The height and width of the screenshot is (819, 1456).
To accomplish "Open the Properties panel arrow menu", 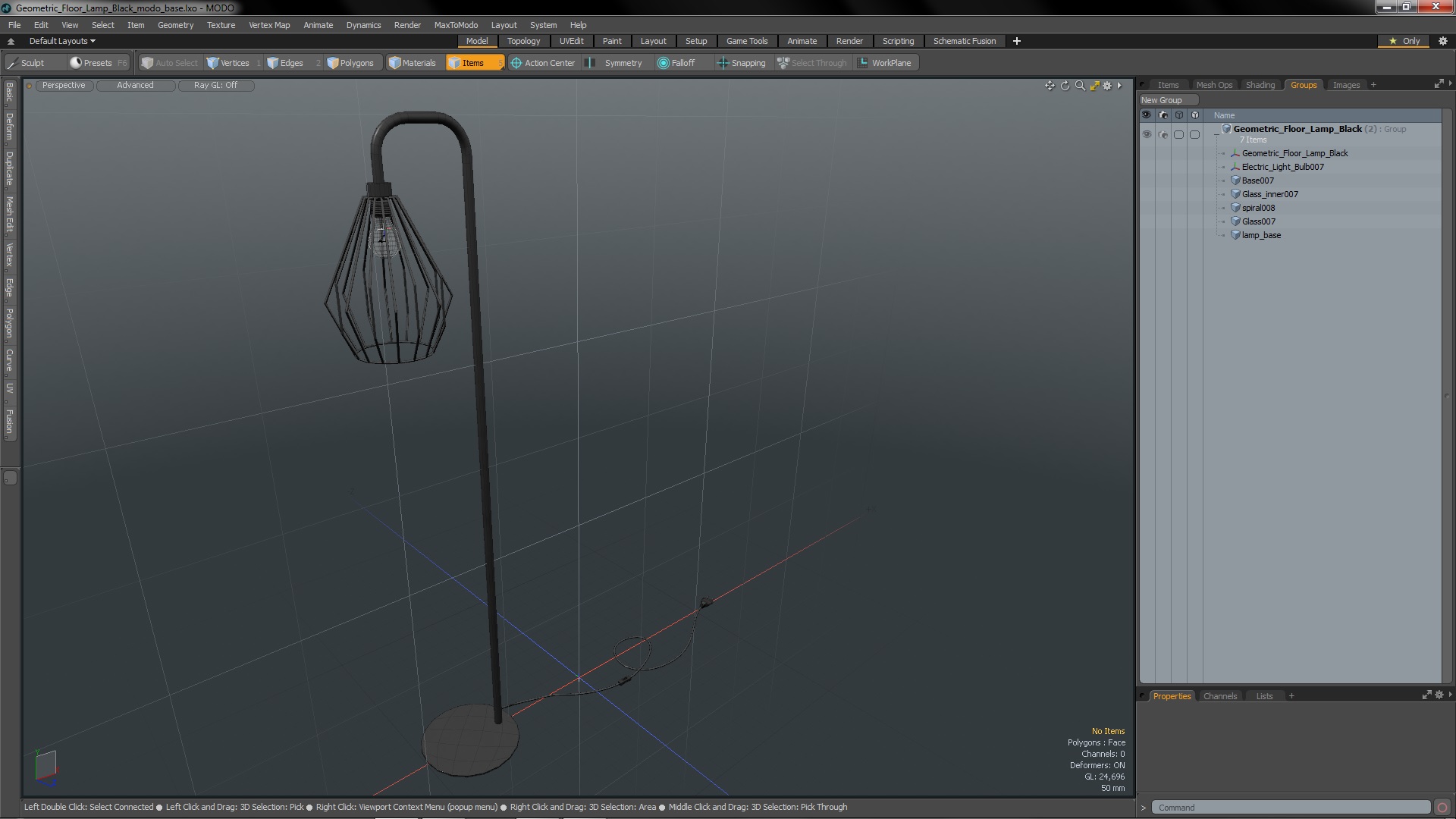I will tap(1450, 695).
